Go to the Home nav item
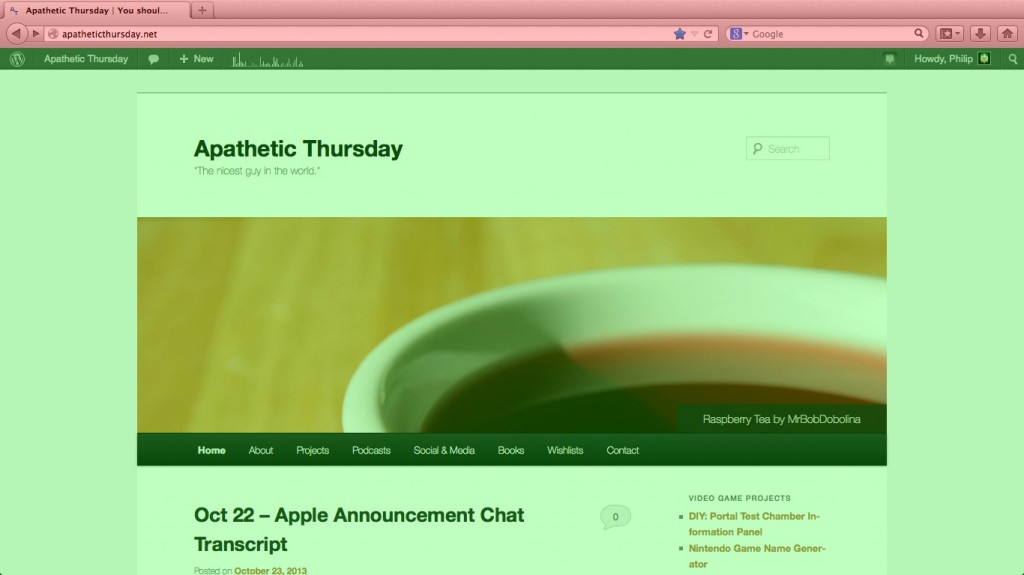The image size is (1024, 575). (212, 450)
